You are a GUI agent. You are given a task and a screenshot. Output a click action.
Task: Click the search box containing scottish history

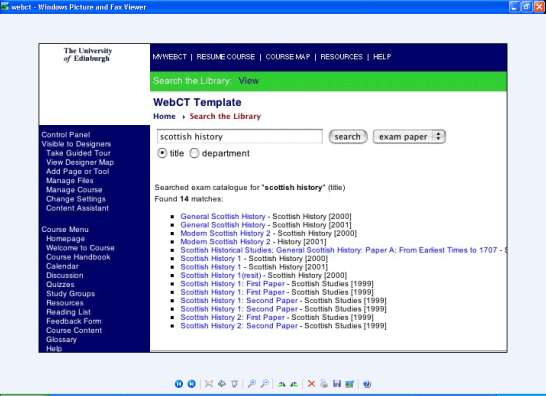tap(240, 137)
